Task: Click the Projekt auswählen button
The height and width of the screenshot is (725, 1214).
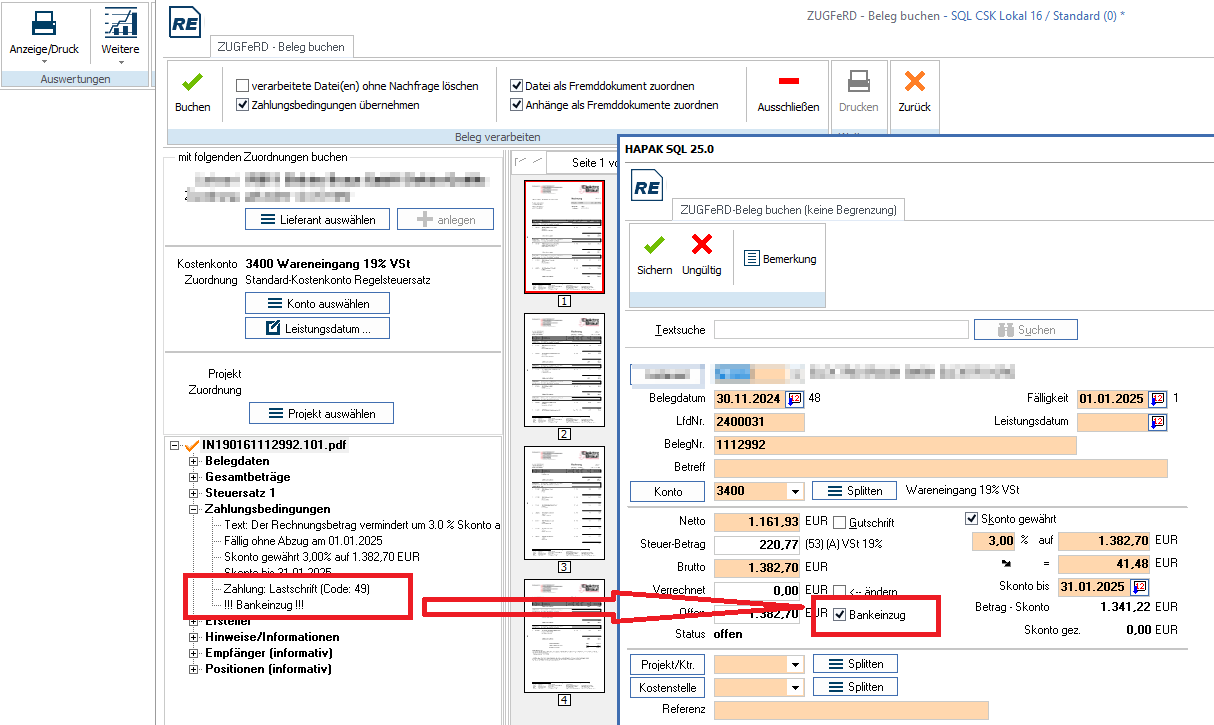Action: [320, 413]
